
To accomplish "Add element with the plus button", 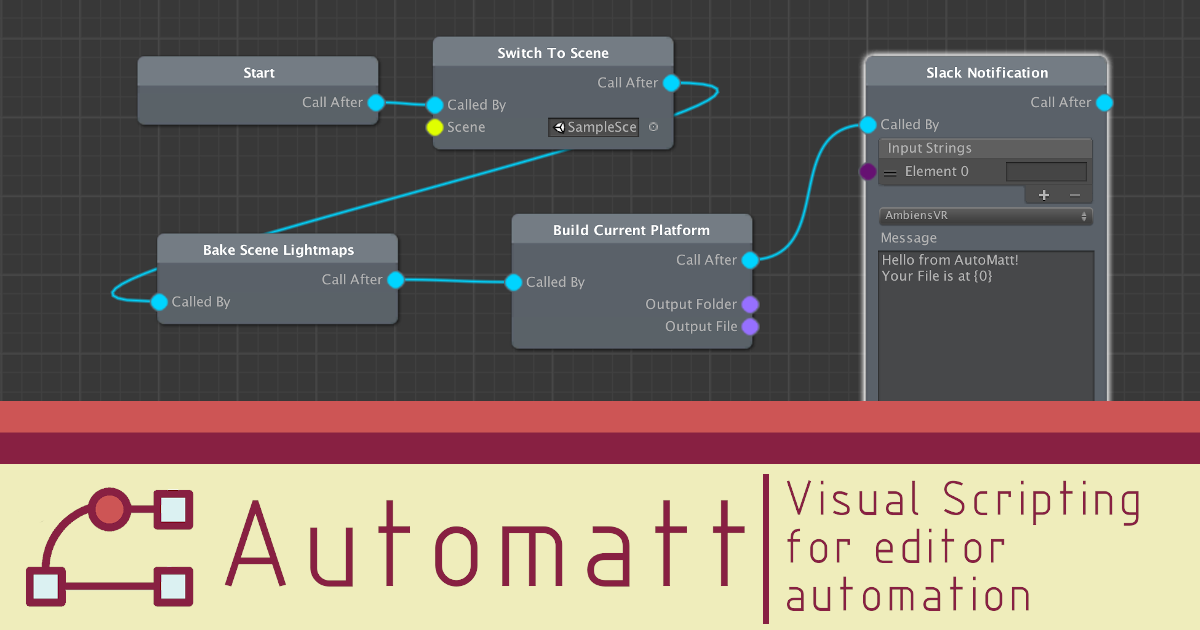I will [x=1044, y=195].
